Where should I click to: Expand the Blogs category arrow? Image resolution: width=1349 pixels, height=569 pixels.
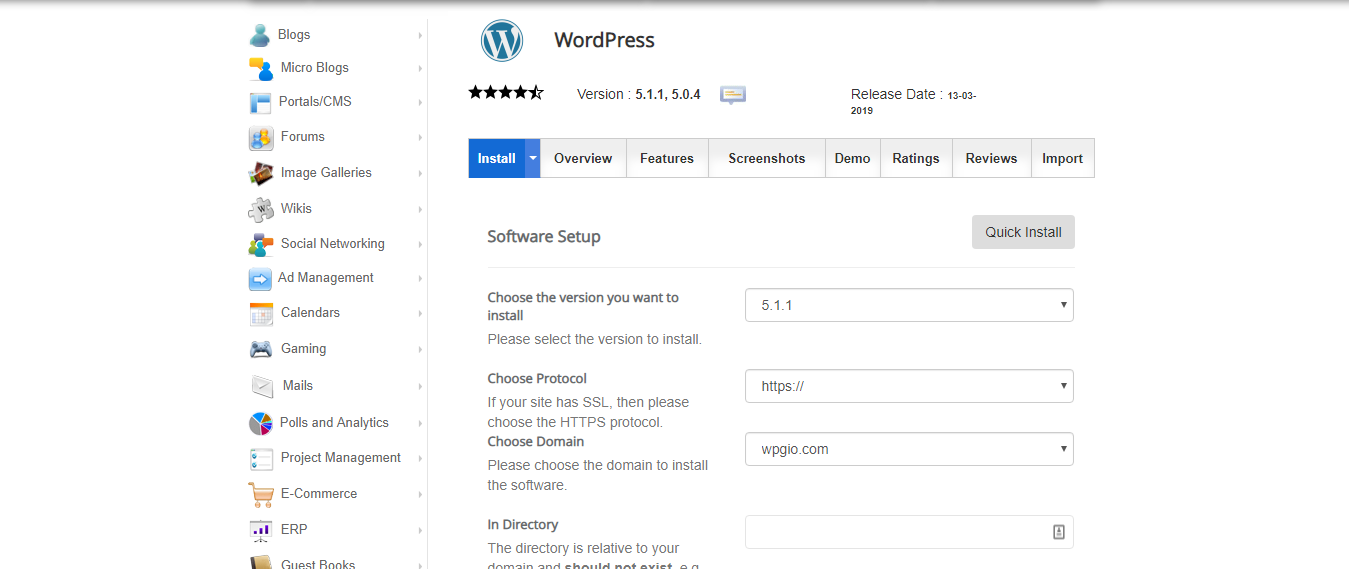(420, 35)
